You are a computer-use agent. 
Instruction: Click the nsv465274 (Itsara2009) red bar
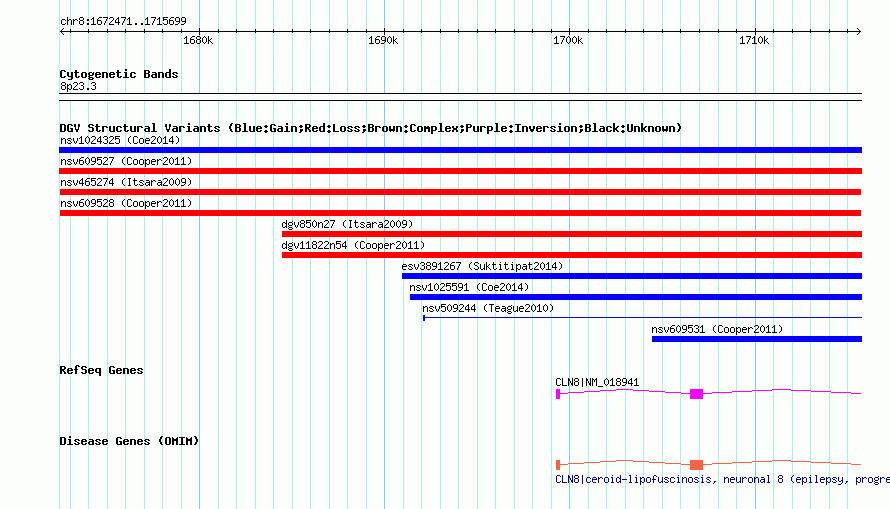(460, 192)
